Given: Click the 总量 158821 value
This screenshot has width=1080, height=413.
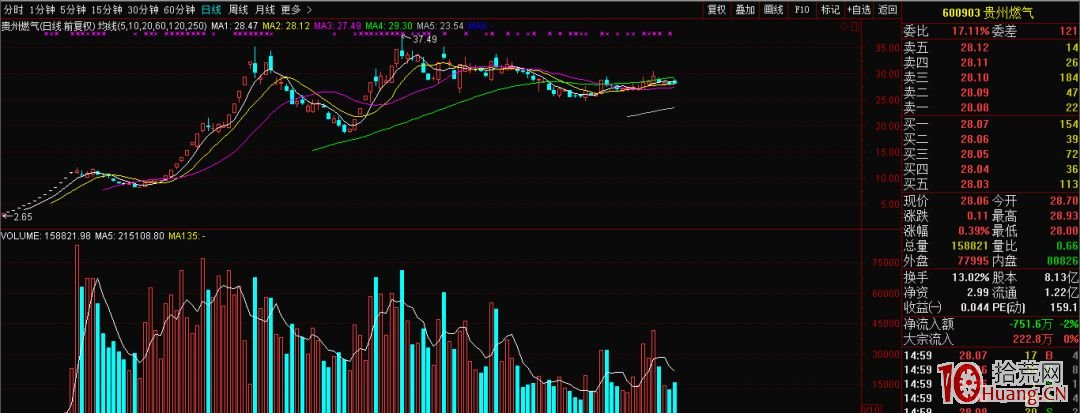Looking at the screenshot, I should coord(971,246).
